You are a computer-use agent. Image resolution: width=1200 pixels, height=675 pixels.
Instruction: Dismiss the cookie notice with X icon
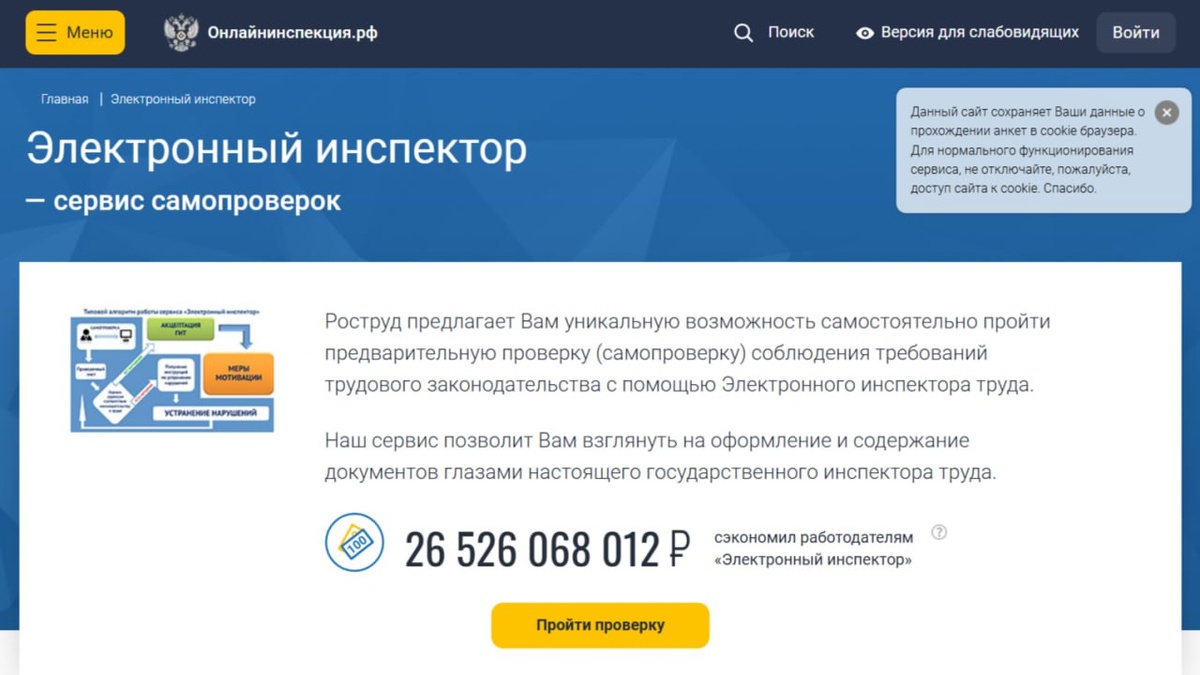coord(1166,113)
